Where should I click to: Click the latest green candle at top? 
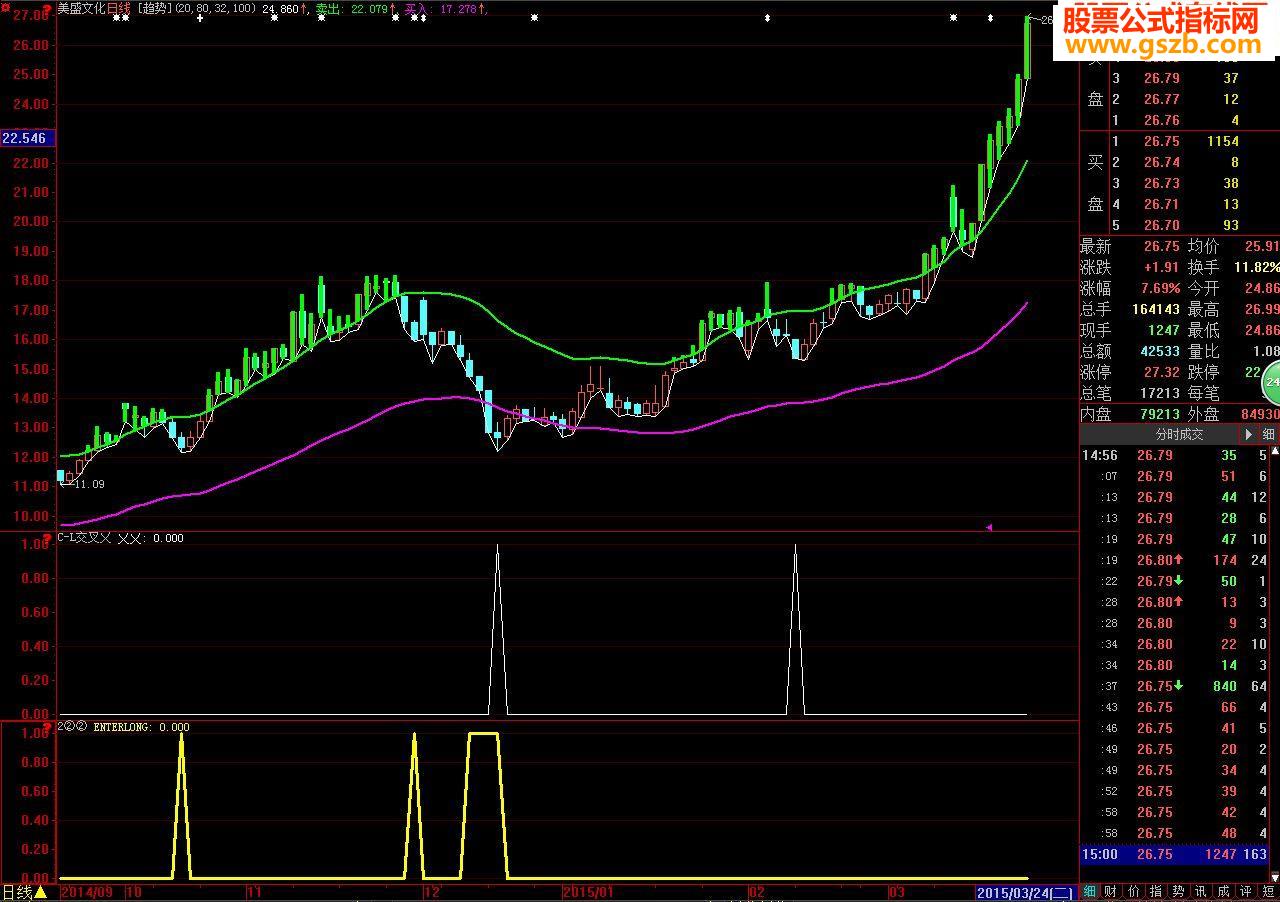[x=1027, y=48]
